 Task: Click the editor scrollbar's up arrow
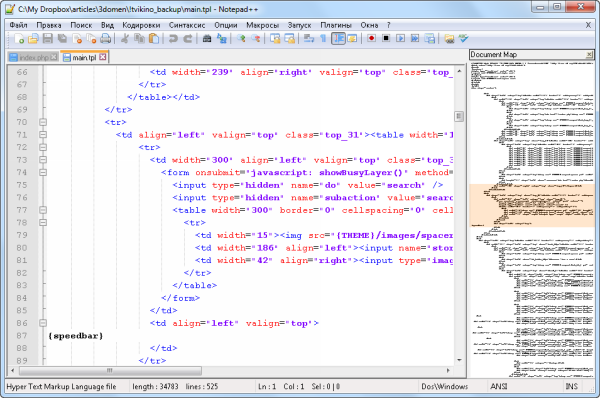click(x=459, y=71)
